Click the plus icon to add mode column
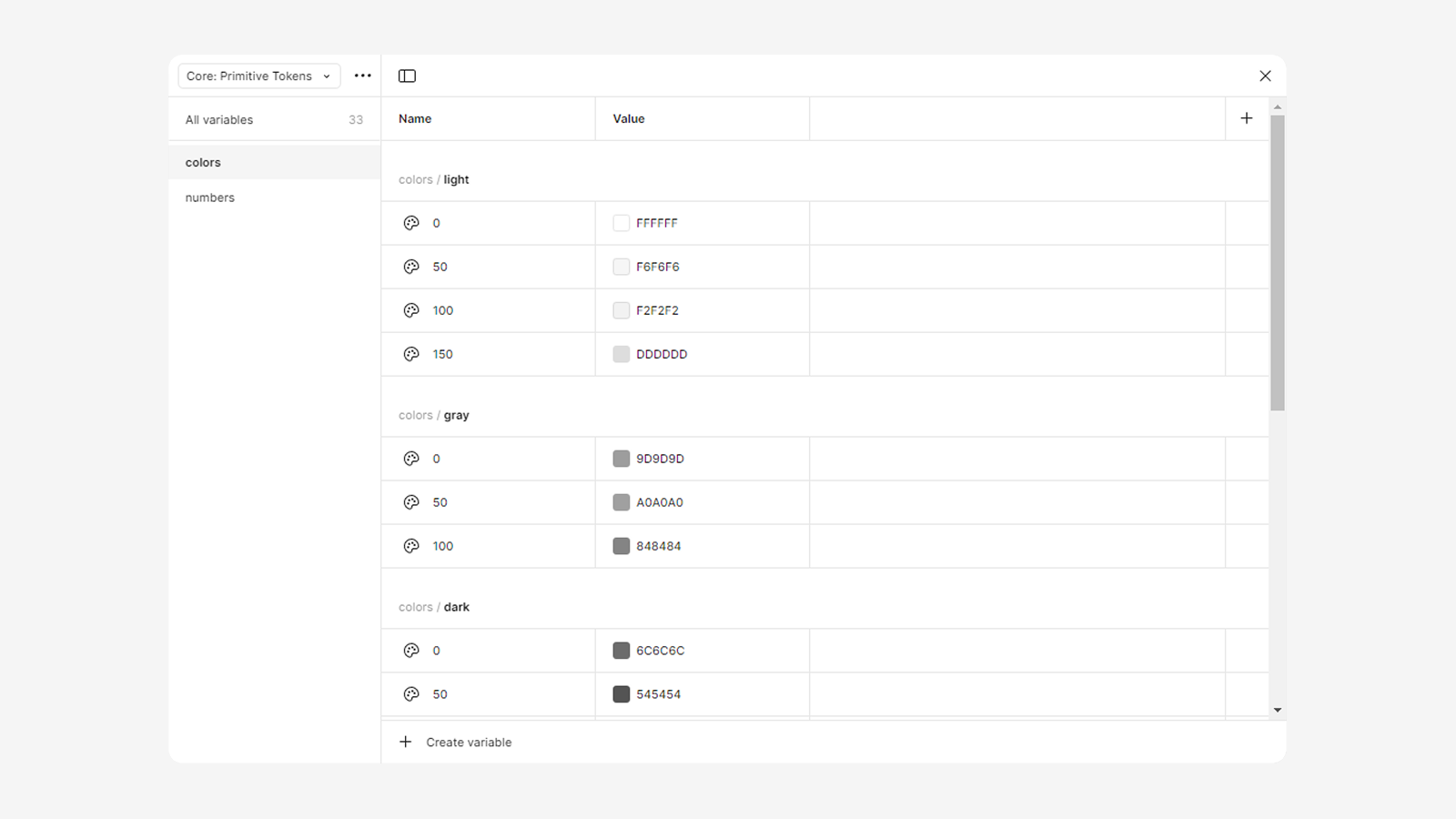The width and height of the screenshot is (1456, 819). (x=1246, y=118)
